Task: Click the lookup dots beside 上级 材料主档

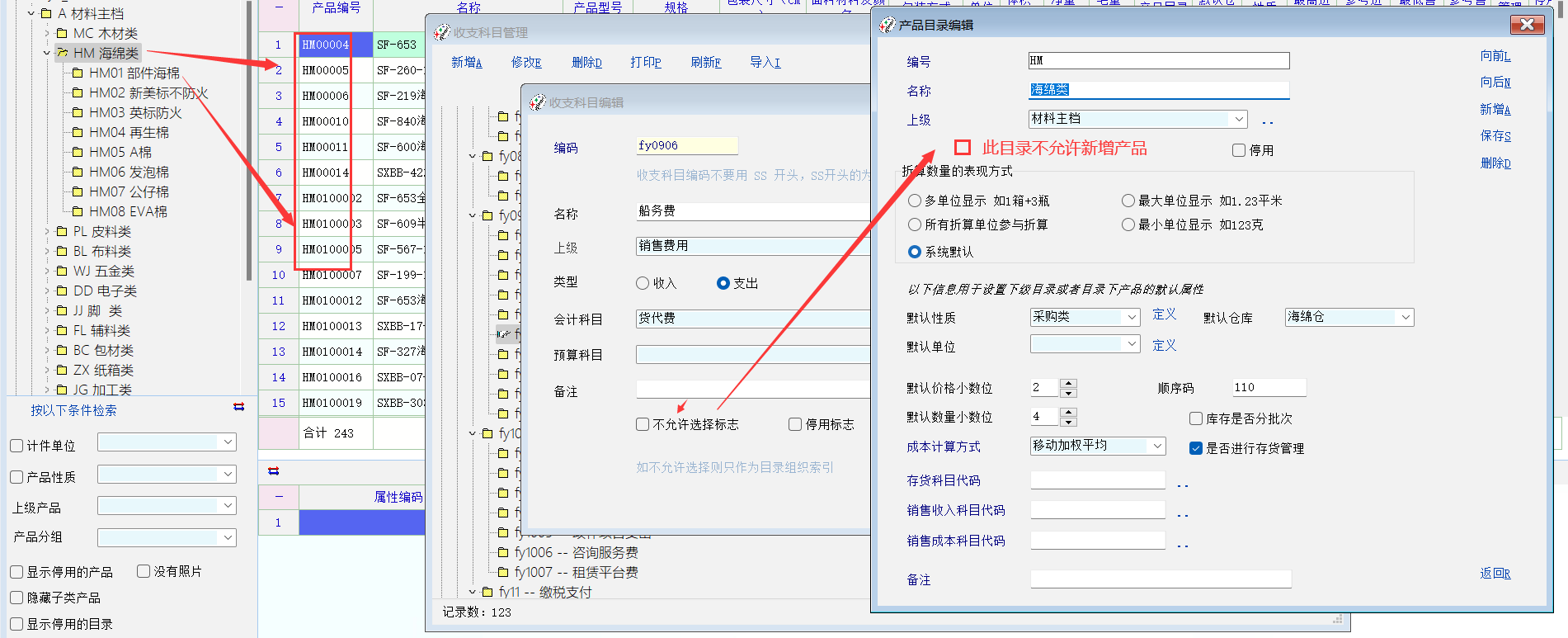Action: coord(1268,122)
